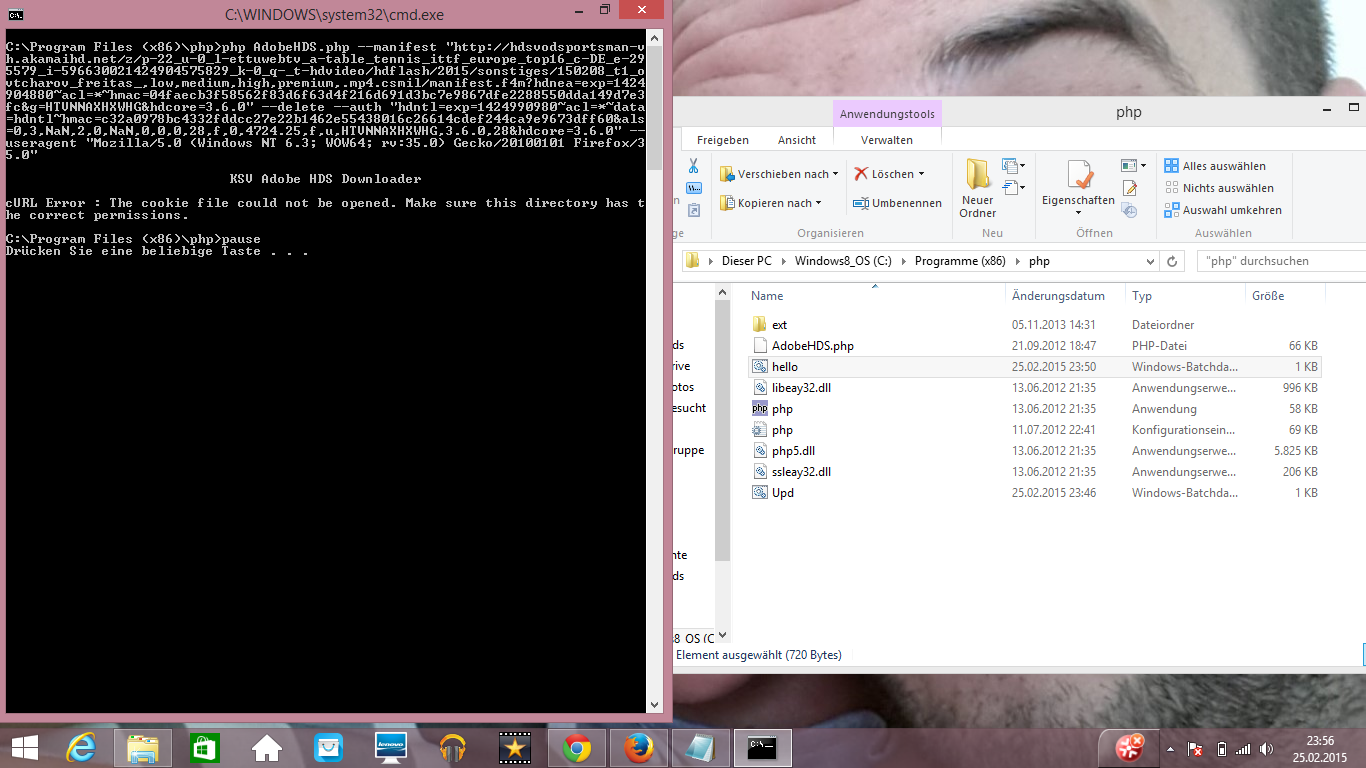This screenshot has height=768, width=1366.
Task: Switch to the Freigeben ribbon tab
Action: (723, 140)
